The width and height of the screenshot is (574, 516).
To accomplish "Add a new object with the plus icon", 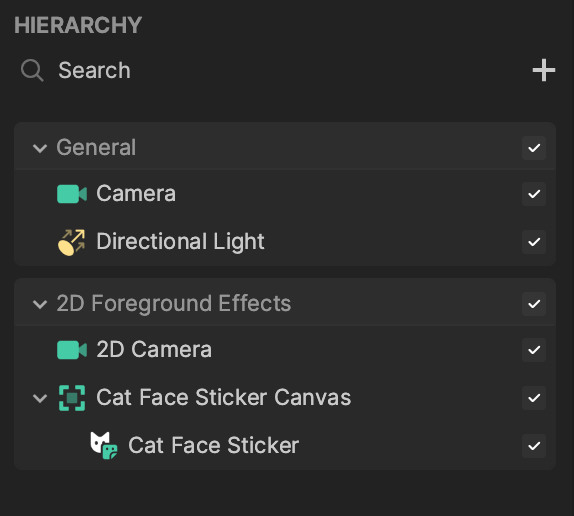I will coord(544,70).
